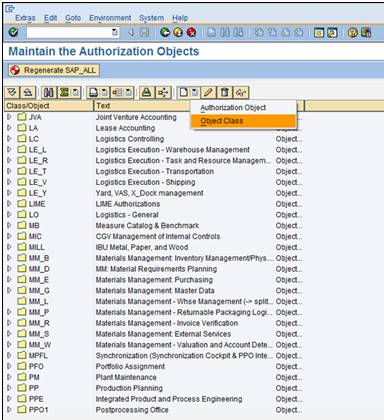The height and width of the screenshot is (420, 384).
Task: Expand the MM_E Purchasing node
Action: pyautogui.click(x=9, y=279)
